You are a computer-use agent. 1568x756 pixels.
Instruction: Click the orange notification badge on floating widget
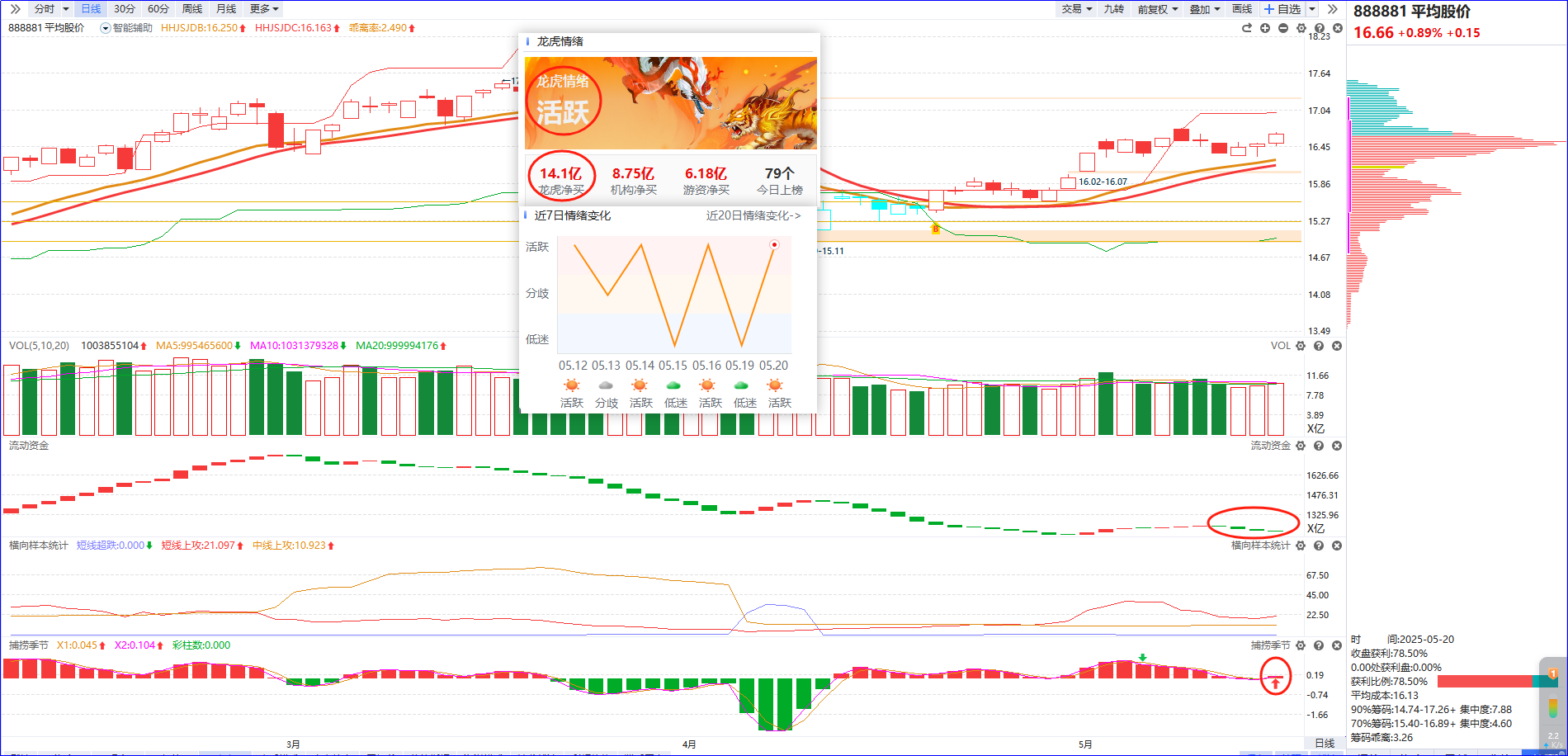point(1552,674)
